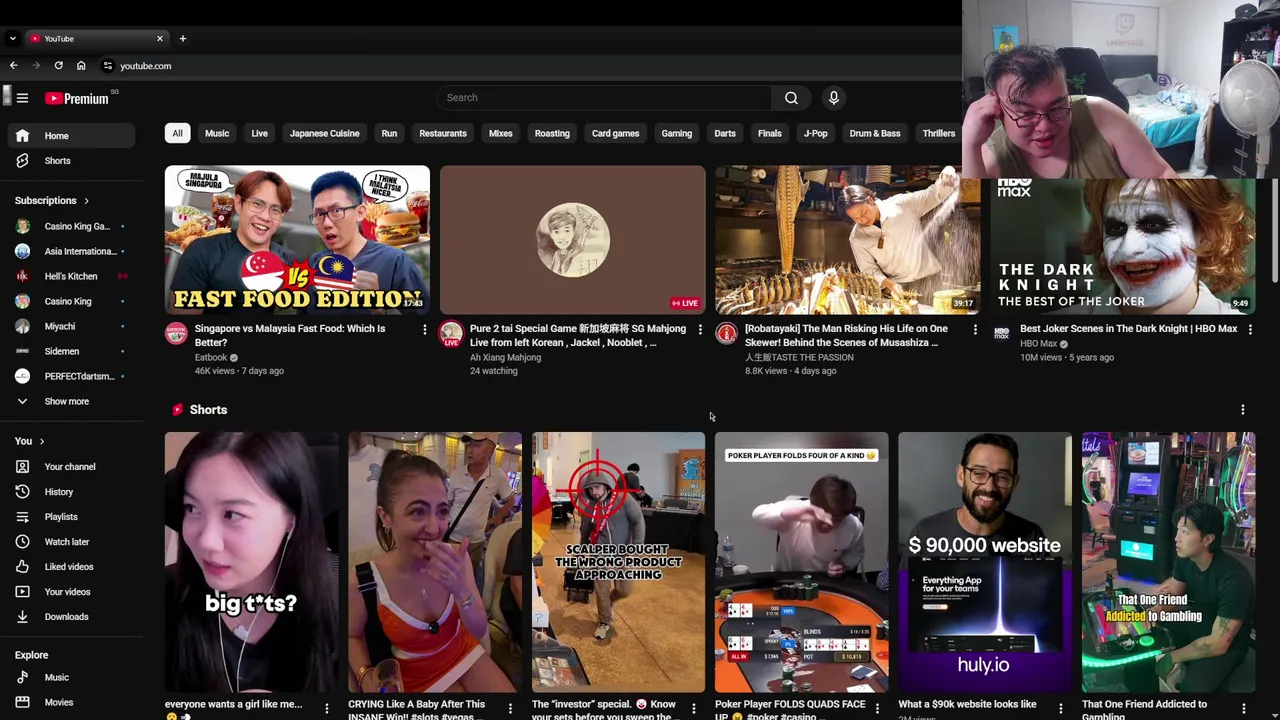This screenshot has height=720, width=1280.
Task: Open browser tab search dropdown arrow
Action: coord(12,38)
